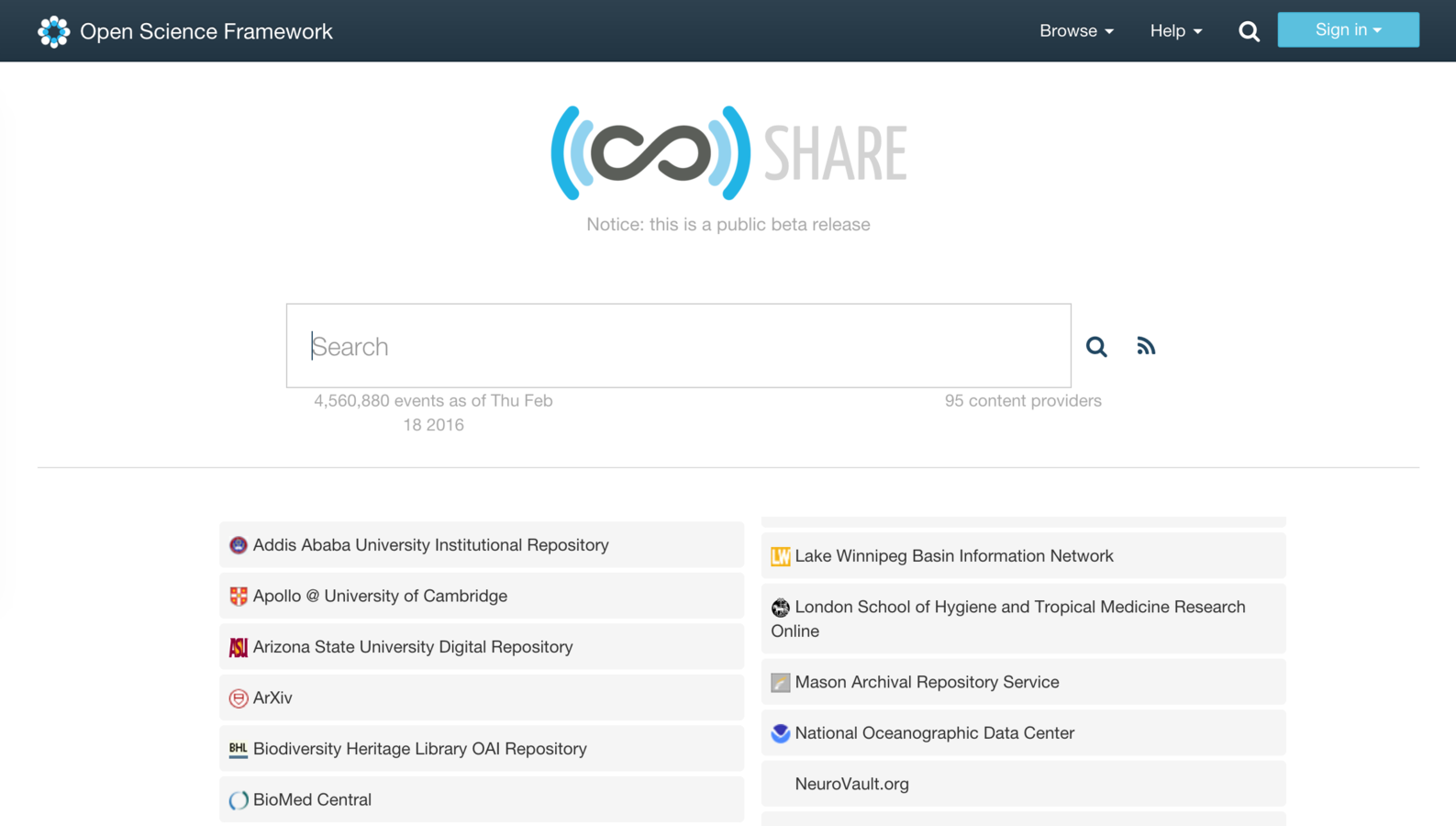The height and width of the screenshot is (826, 1456).
Task: Click the Mason Archival Repository icon
Action: pos(781,683)
